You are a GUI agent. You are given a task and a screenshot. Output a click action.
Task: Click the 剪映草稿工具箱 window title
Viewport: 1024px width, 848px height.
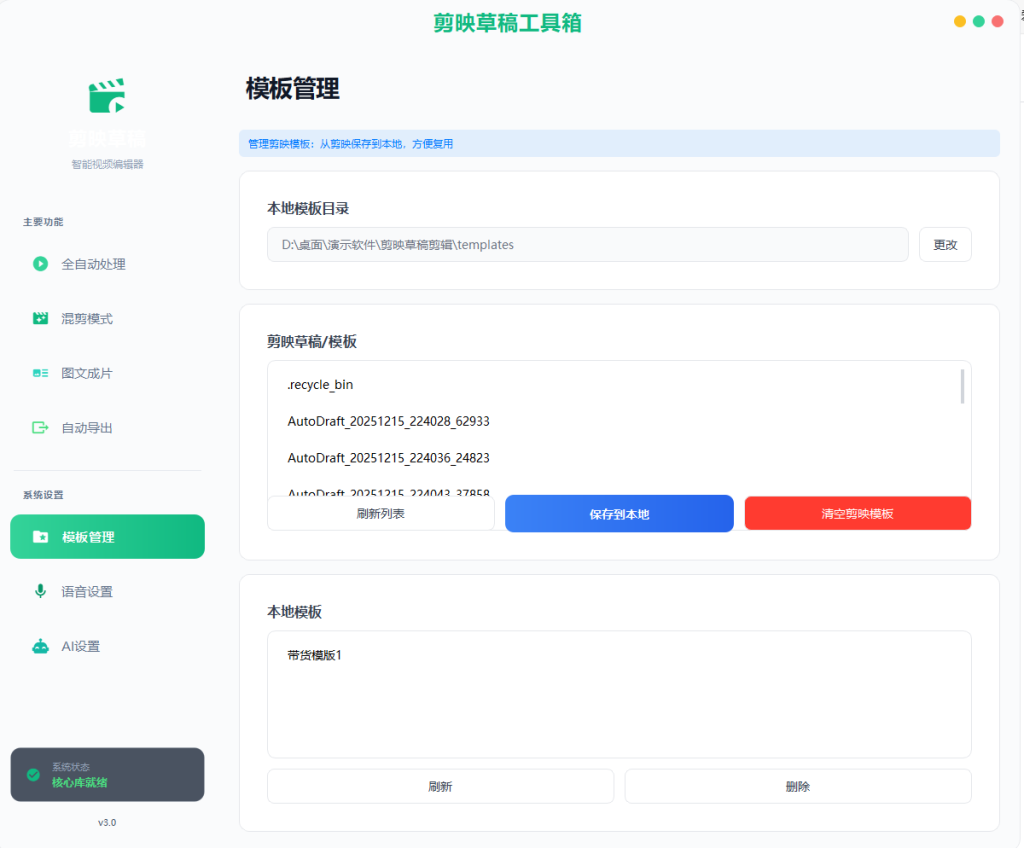[x=507, y=23]
